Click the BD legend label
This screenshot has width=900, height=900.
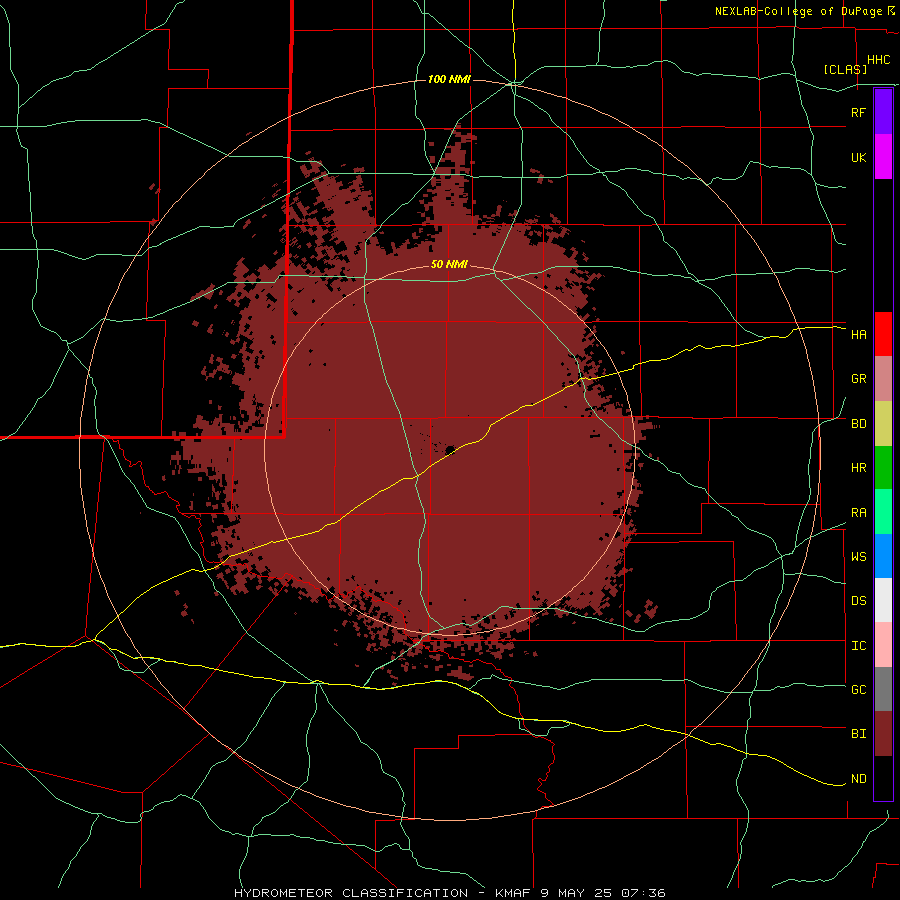pos(858,424)
